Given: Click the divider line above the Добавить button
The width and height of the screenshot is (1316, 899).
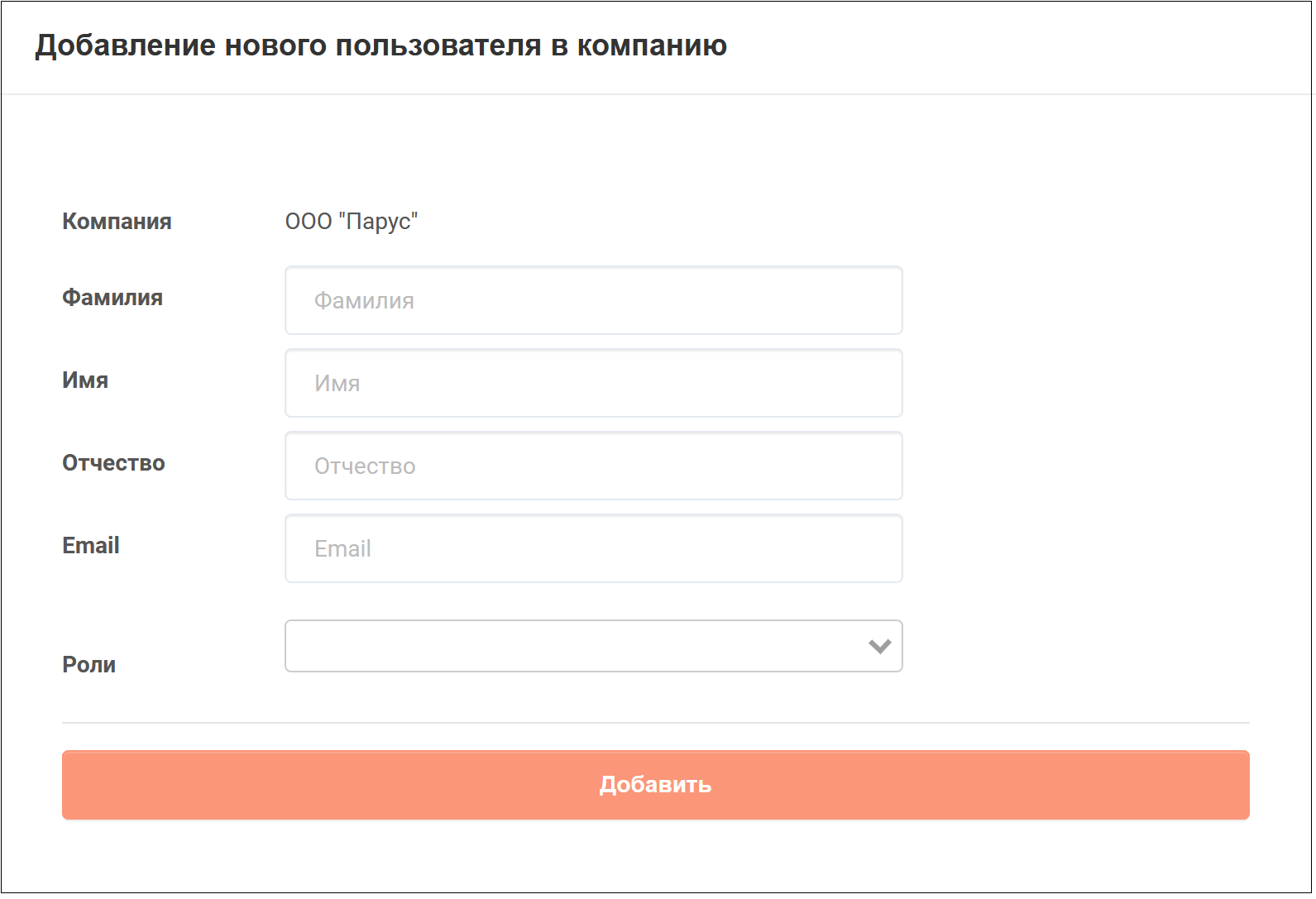Looking at the screenshot, I should pyautogui.click(x=655, y=723).
